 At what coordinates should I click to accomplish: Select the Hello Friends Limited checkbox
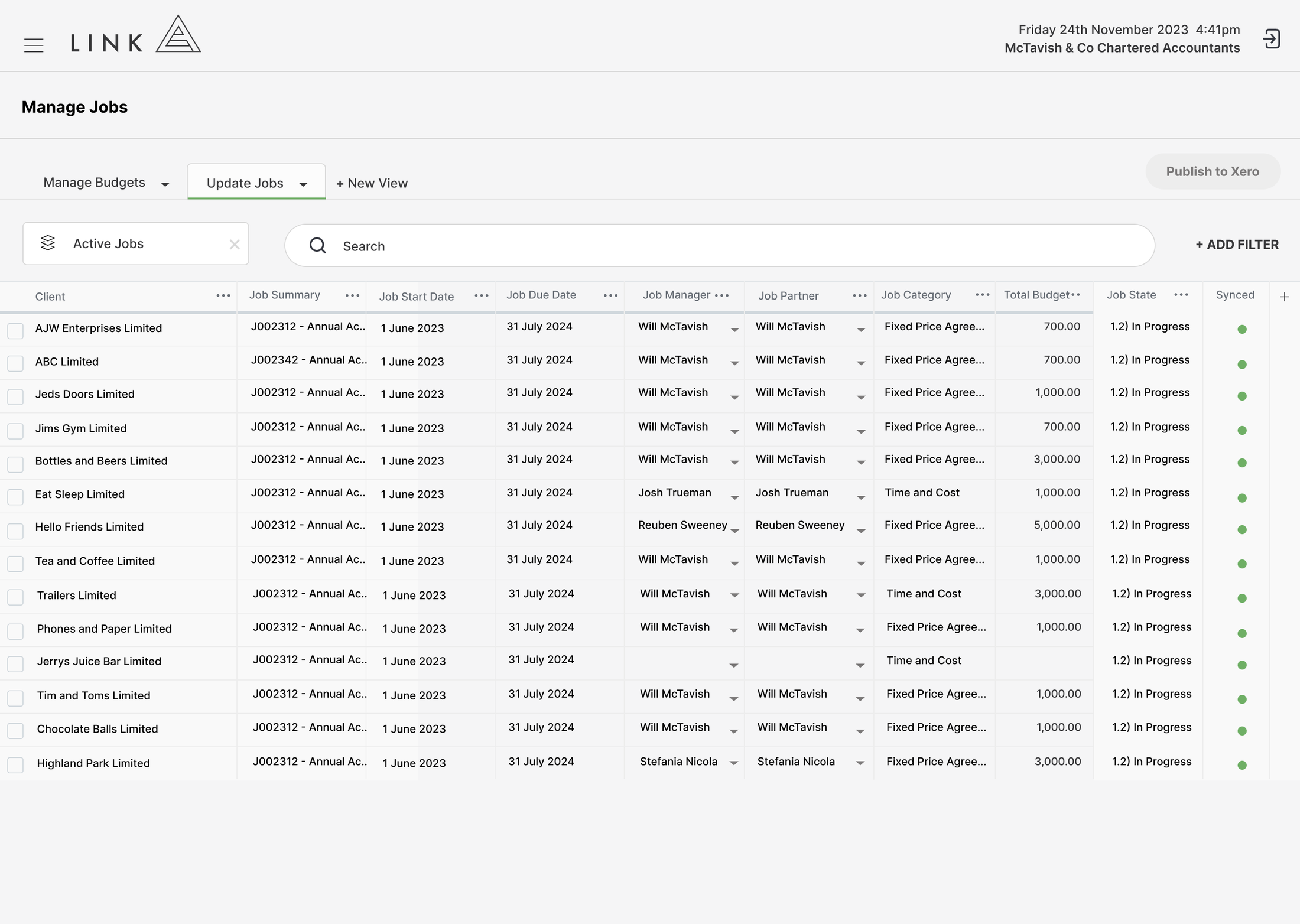15,531
